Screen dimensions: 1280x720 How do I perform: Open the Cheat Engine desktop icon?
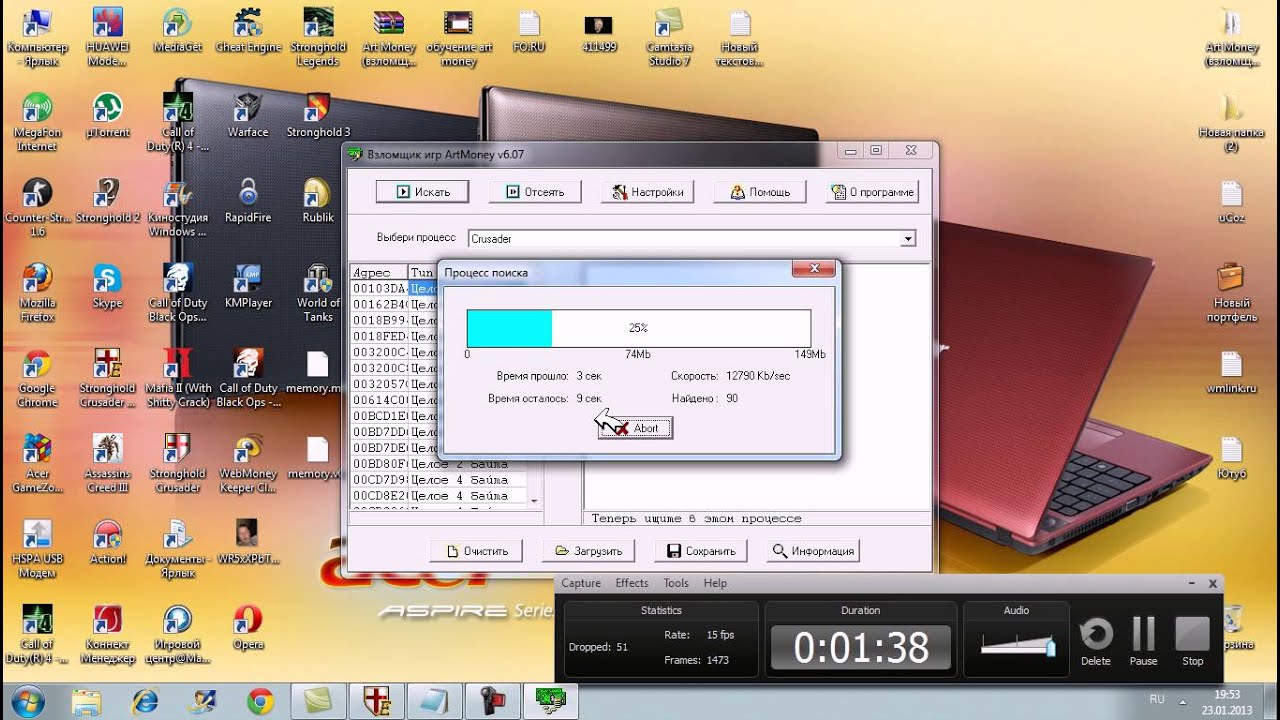pyautogui.click(x=248, y=32)
